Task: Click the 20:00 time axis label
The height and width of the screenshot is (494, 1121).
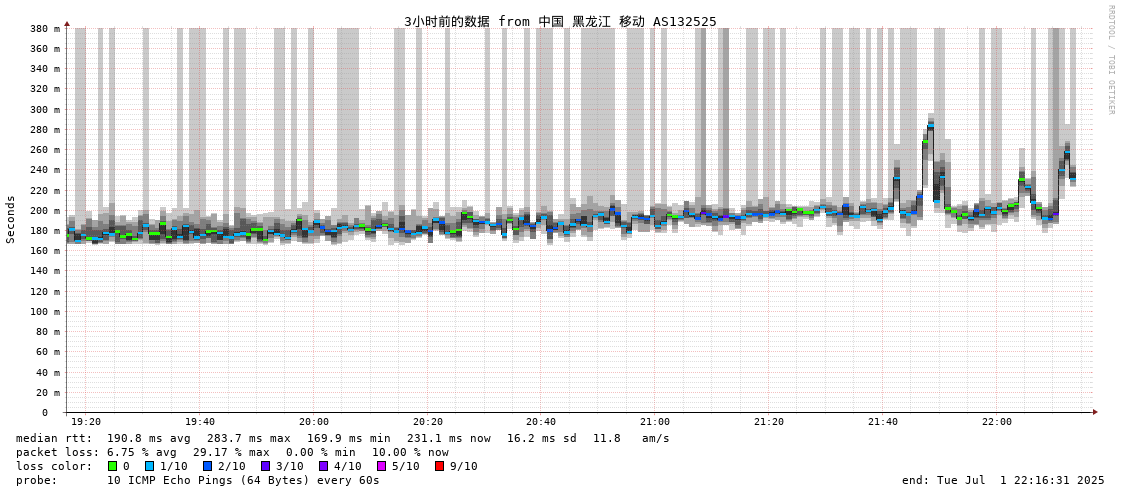Action: coord(313,423)
